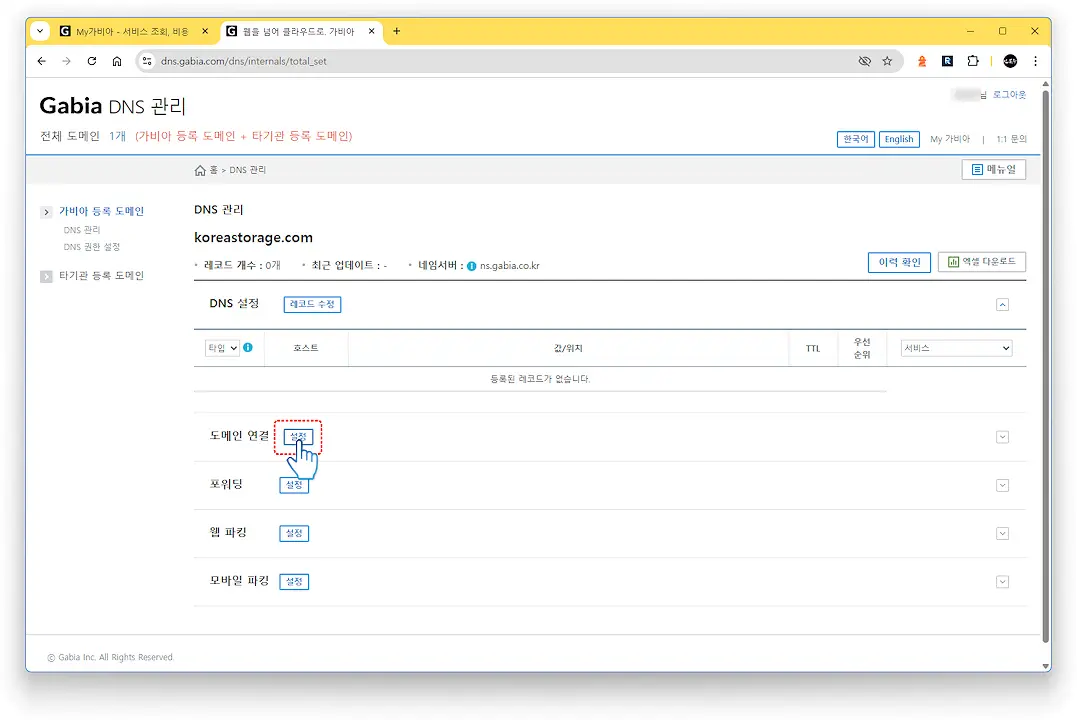This screenshot has height=720, width=1077.
Task: Click DNS 관리 breadcrumb link
Action: coord(247,170)
